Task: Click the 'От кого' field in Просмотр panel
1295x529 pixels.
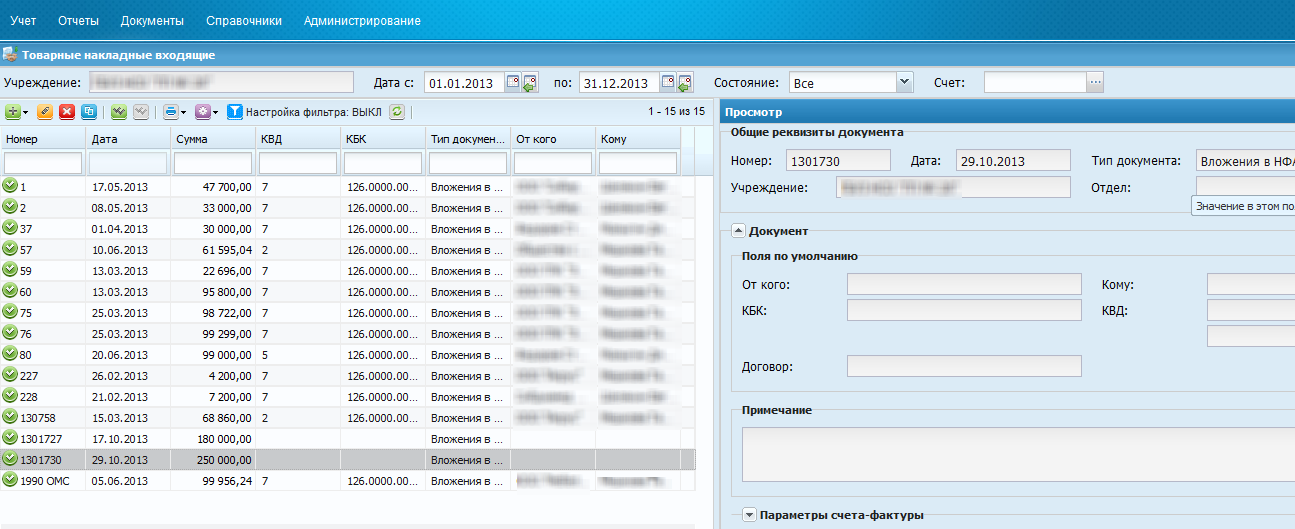Action: 964,285
